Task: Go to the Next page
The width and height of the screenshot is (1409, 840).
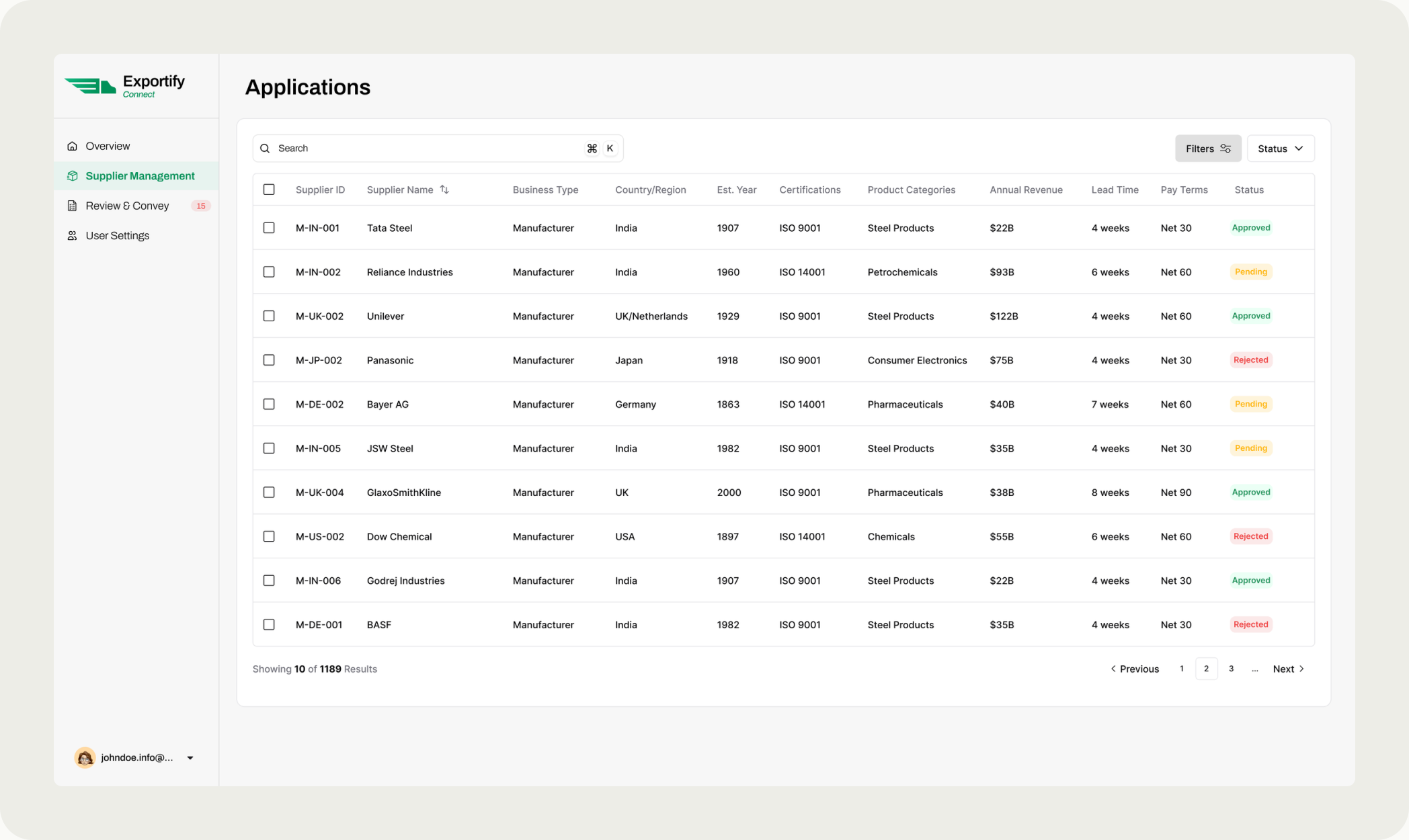Action: (x=1289, y=669)
